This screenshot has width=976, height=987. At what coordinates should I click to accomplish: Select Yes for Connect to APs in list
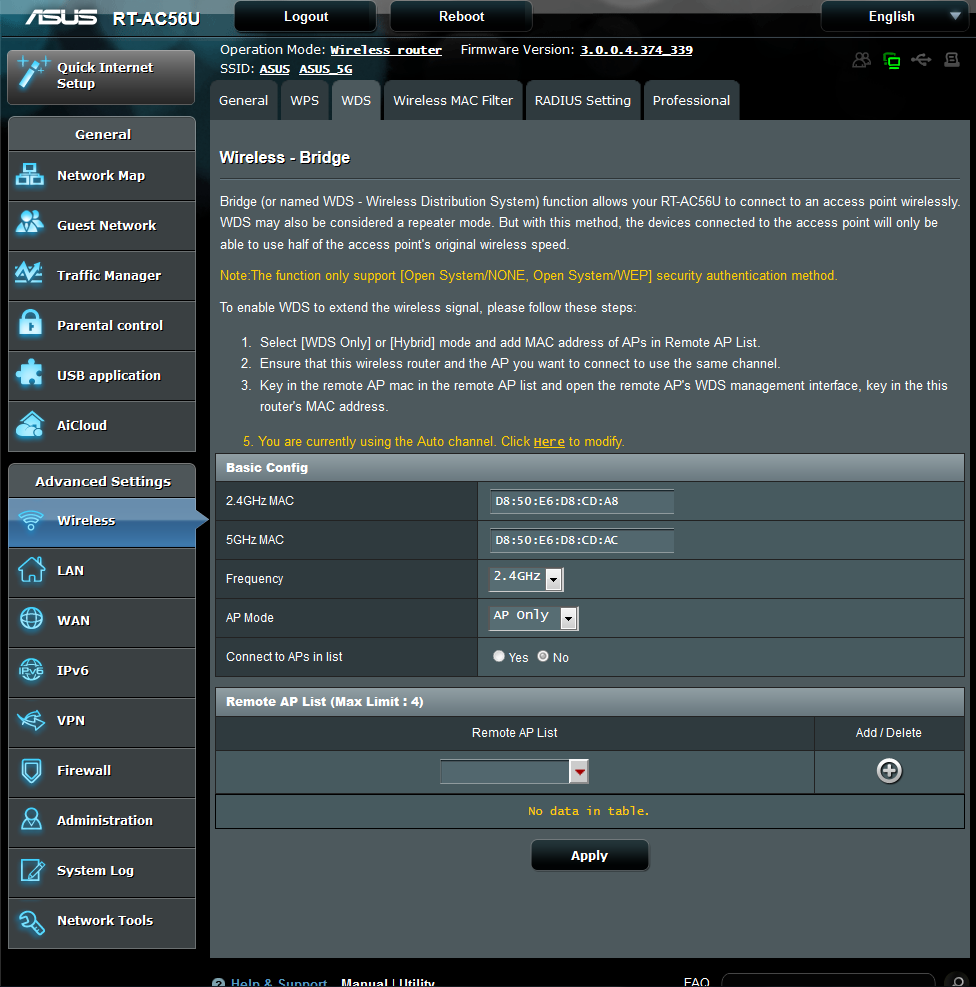pos(499,656)
